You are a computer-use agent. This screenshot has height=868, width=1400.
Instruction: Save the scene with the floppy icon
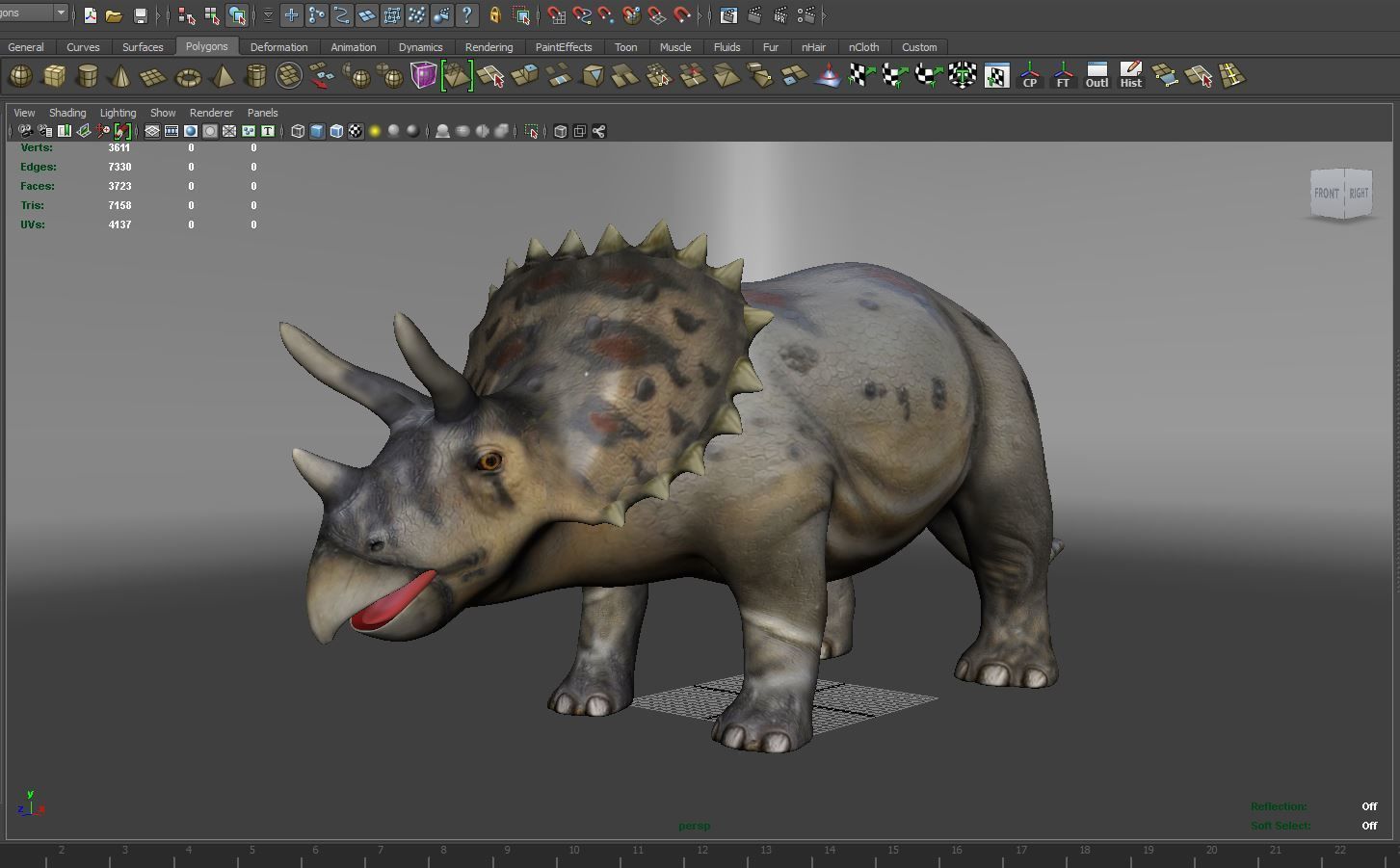pyautogui.click(x=140, y=15)
